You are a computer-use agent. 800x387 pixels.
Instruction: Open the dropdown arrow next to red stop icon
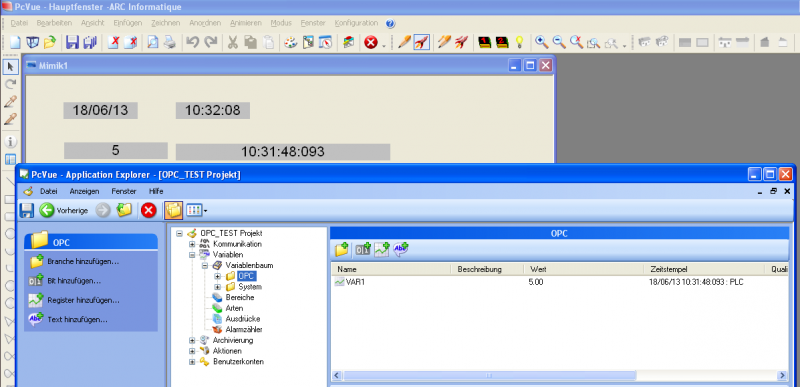383,46
